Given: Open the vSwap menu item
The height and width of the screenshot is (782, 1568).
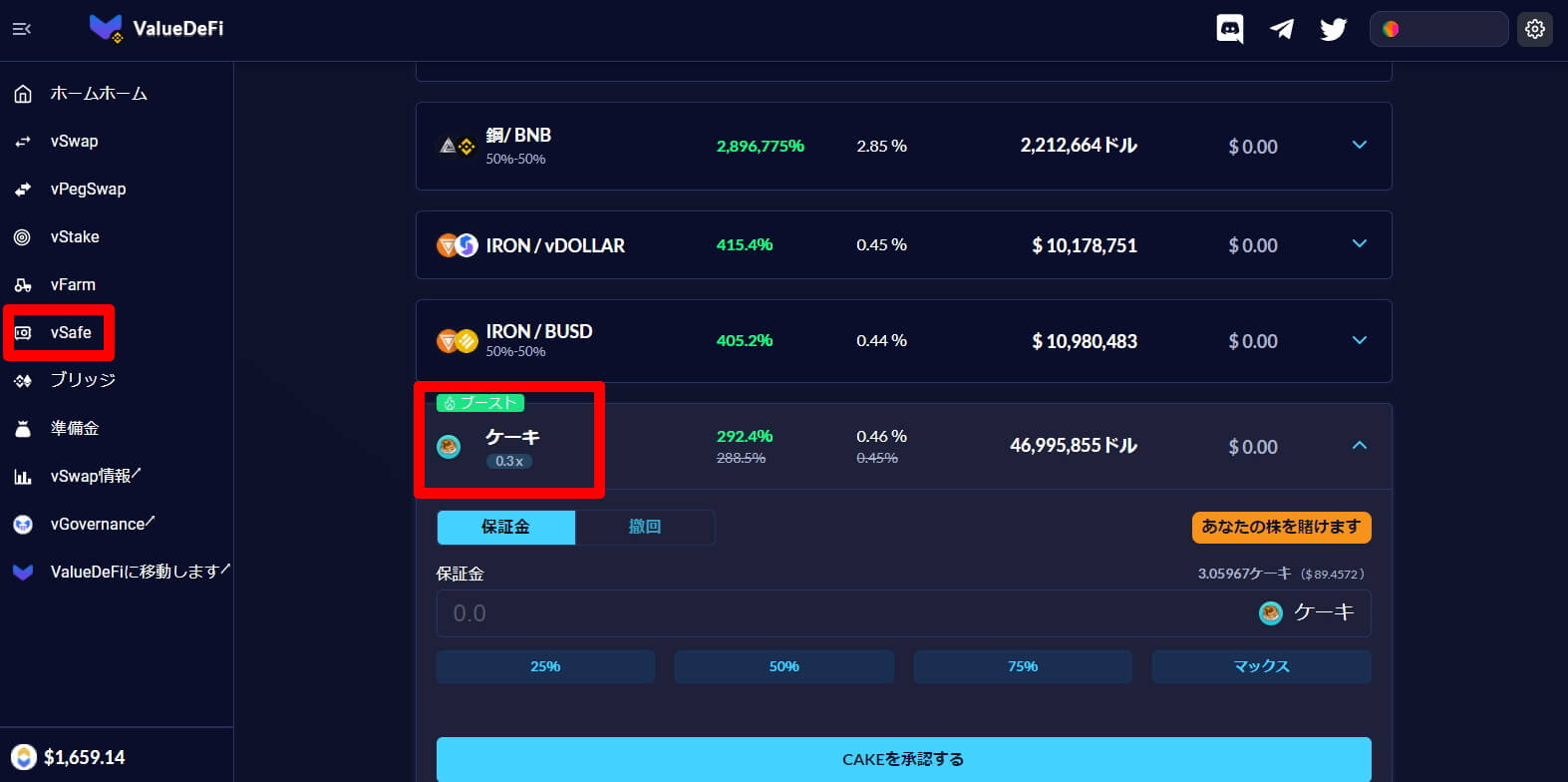Looking at the screenshot, I should coord(75,142).
